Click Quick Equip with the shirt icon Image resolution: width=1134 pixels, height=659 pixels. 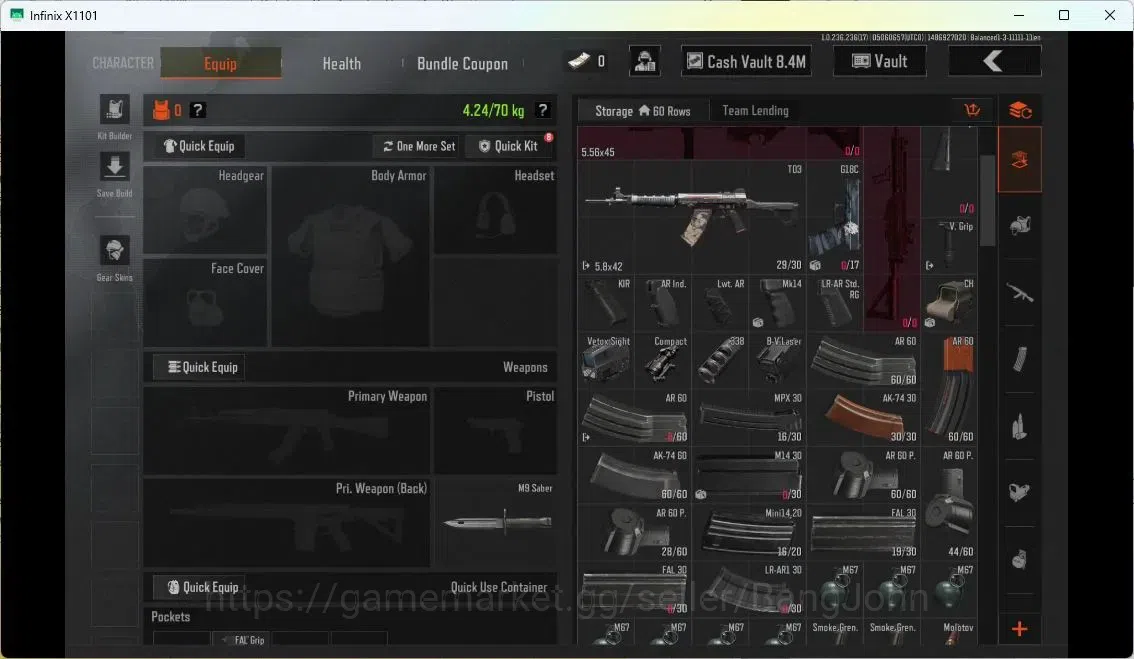[199, 146]
